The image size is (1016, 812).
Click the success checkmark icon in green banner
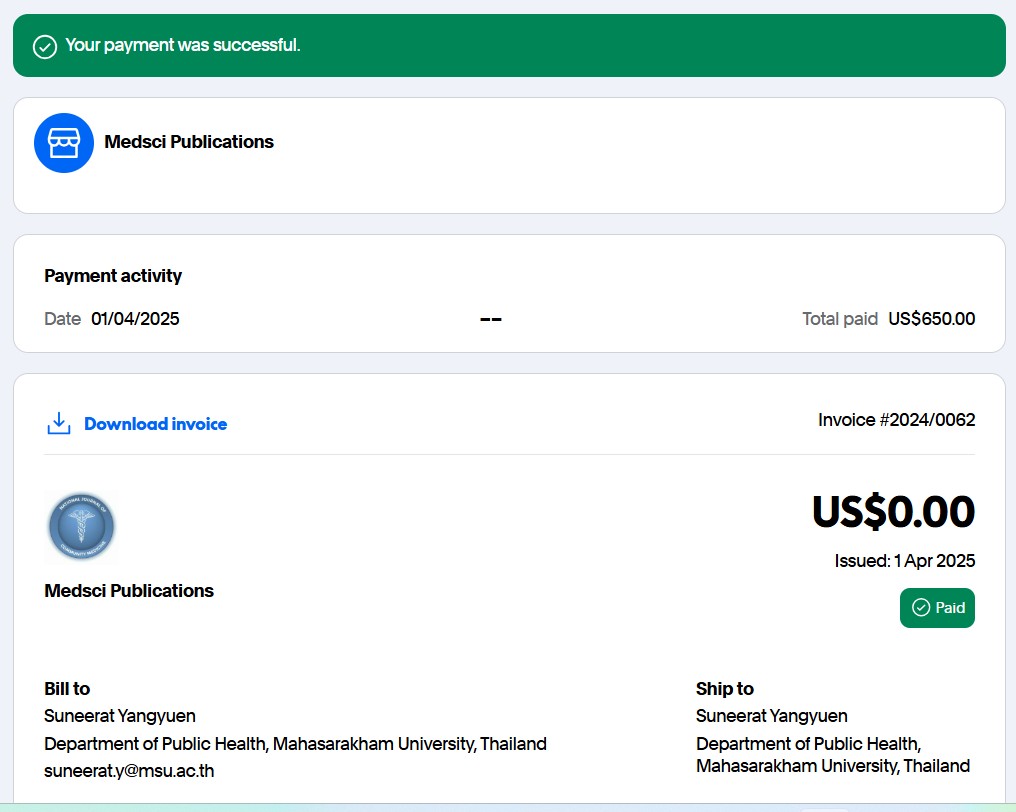click(x=45, y=46)
